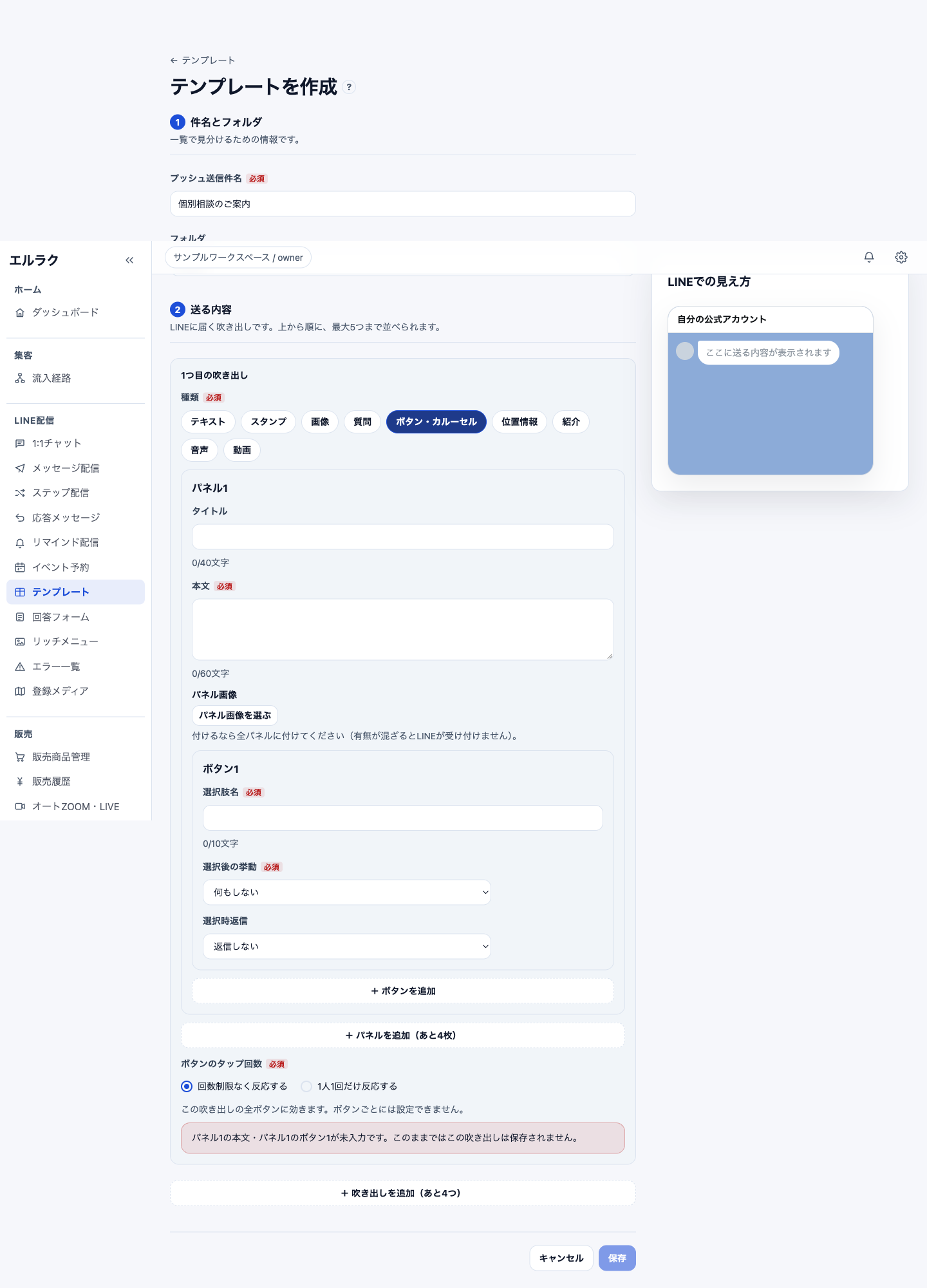Viewport: 927px width, 1288px height.
Task: Click the メッセージ配信 paper plane icon
Action: coord(20,468)
